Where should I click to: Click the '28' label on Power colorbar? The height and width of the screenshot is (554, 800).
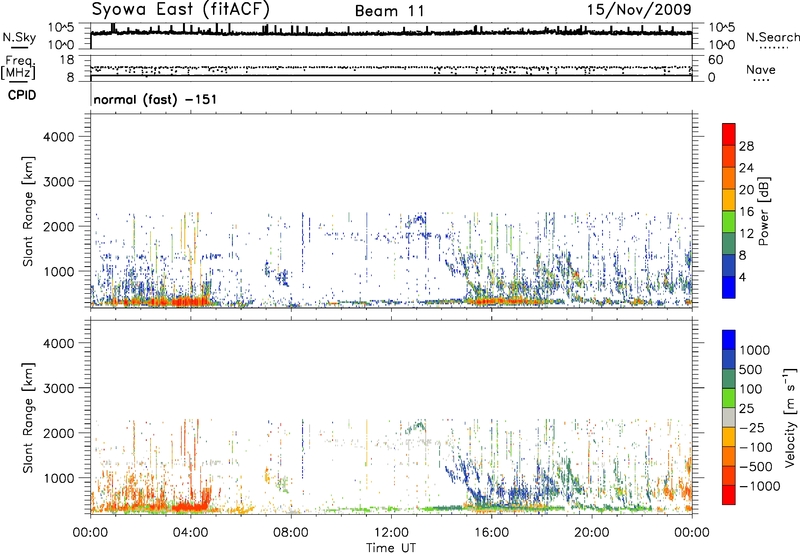pyautogui.click(x=746, y=146)
